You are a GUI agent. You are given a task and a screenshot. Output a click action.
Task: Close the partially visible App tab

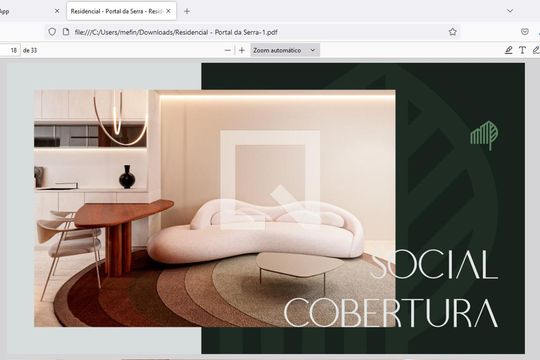(57, 11)
